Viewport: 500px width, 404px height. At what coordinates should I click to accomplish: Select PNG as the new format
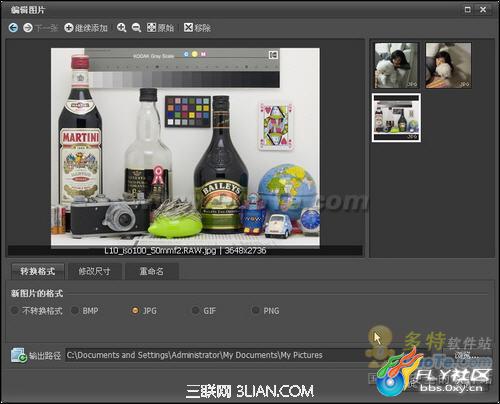coord(265,311)
